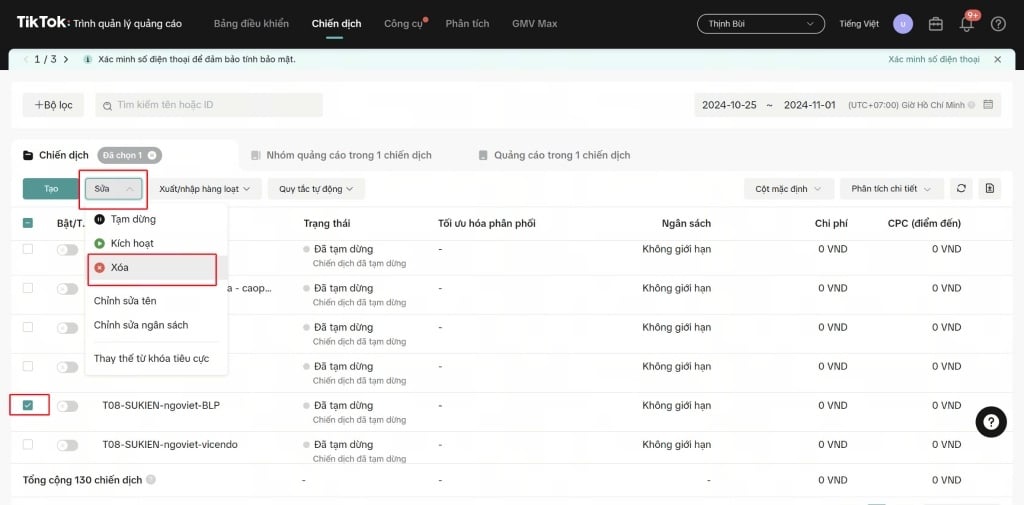Screen dimensions: 1024x505
Task: Click the 2024-11-01 end date
Action: (810, 105)
